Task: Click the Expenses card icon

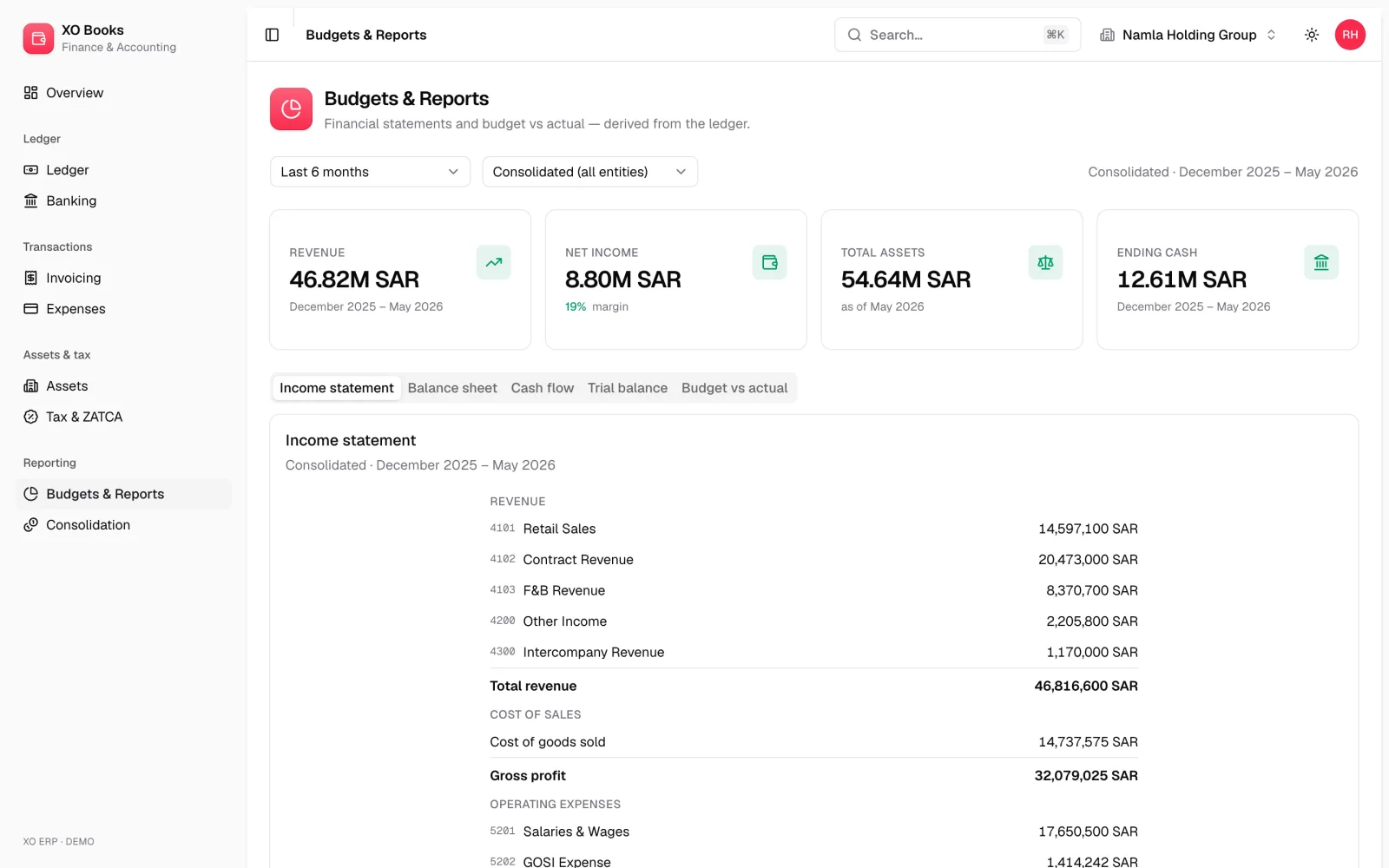Action: 30,309
